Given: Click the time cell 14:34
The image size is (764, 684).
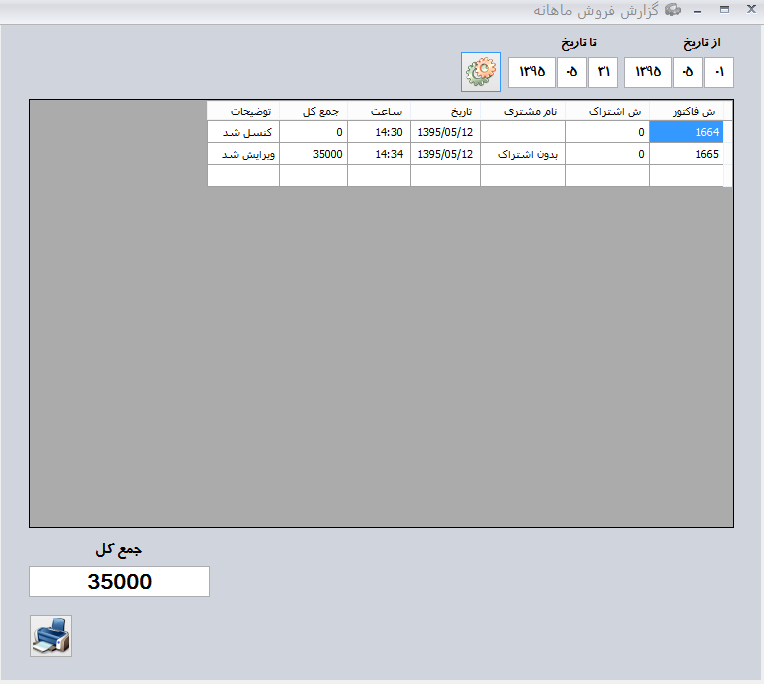Looking at the screenshot, I should pos(379,154).
